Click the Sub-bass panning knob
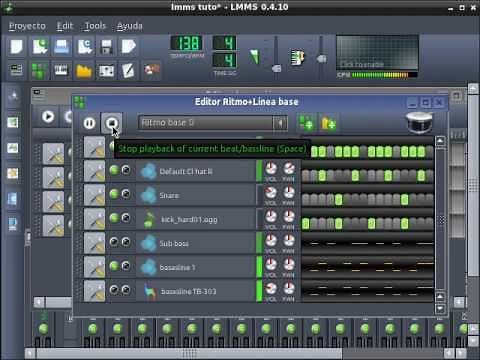Screen dimensions: 480x360 pos(289,240)
